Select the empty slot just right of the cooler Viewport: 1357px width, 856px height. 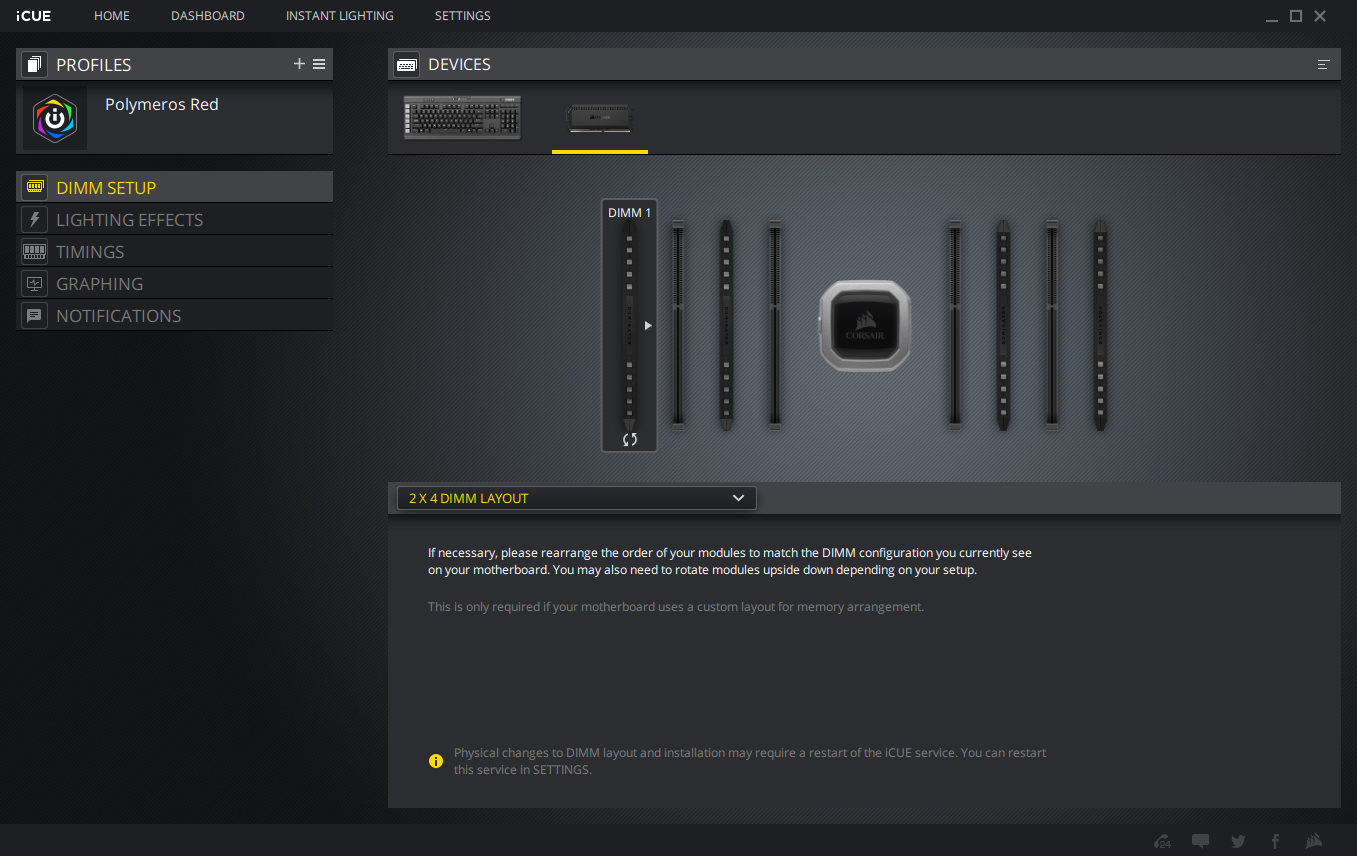click(x=955, y=325)
